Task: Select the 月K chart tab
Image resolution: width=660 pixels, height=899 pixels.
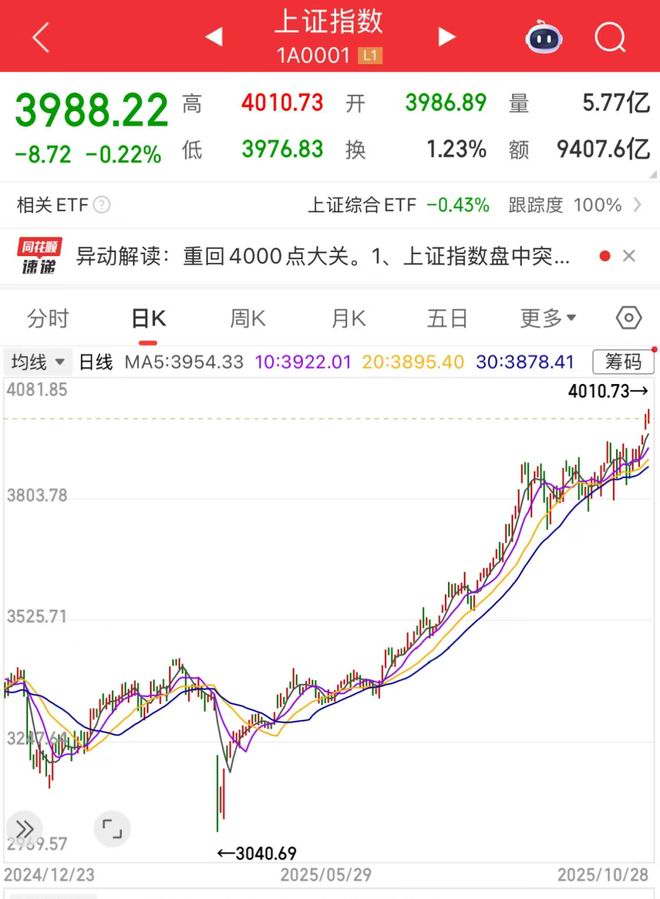Action: tap(348, 318)
